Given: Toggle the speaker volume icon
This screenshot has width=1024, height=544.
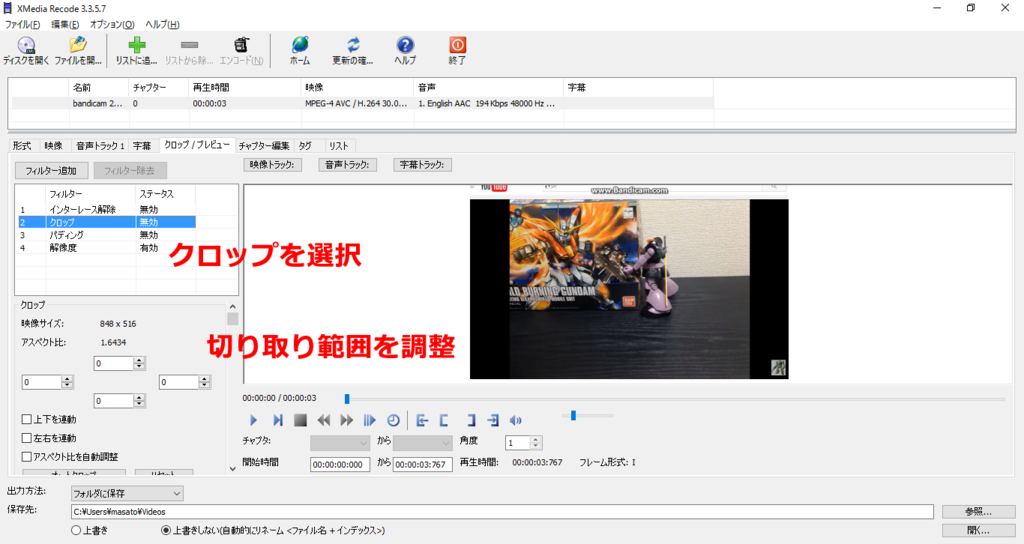Looking at the screenshot, I should pyautogui.click(x=516, y=421).
